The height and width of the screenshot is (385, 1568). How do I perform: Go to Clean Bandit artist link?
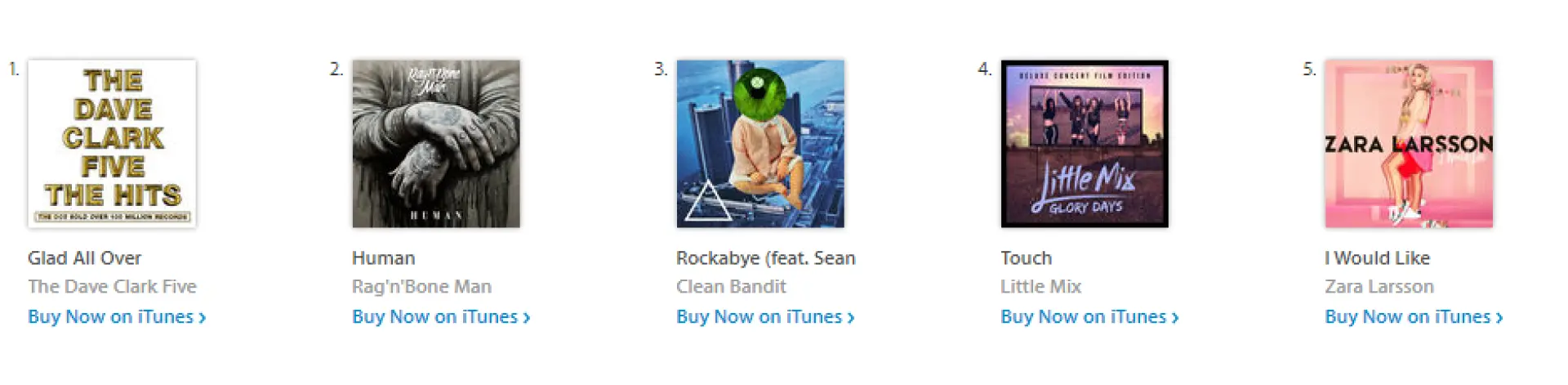tap(731, 287)
